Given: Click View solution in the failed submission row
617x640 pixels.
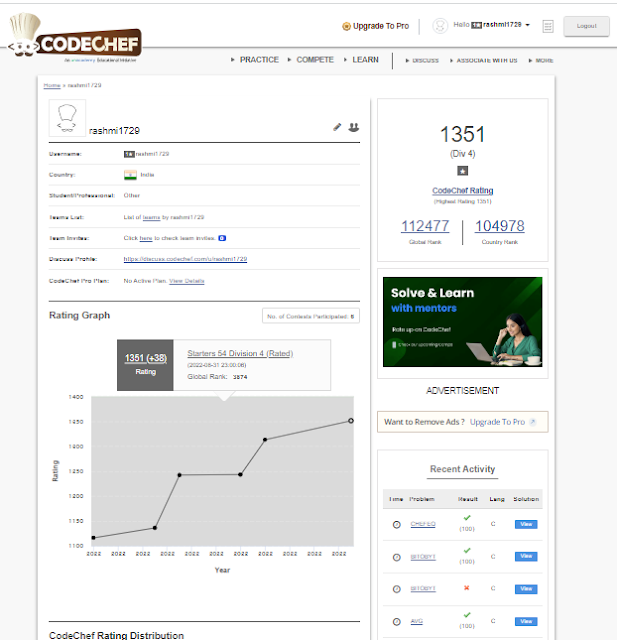Looking at the screenshot, I should point(526,589).
